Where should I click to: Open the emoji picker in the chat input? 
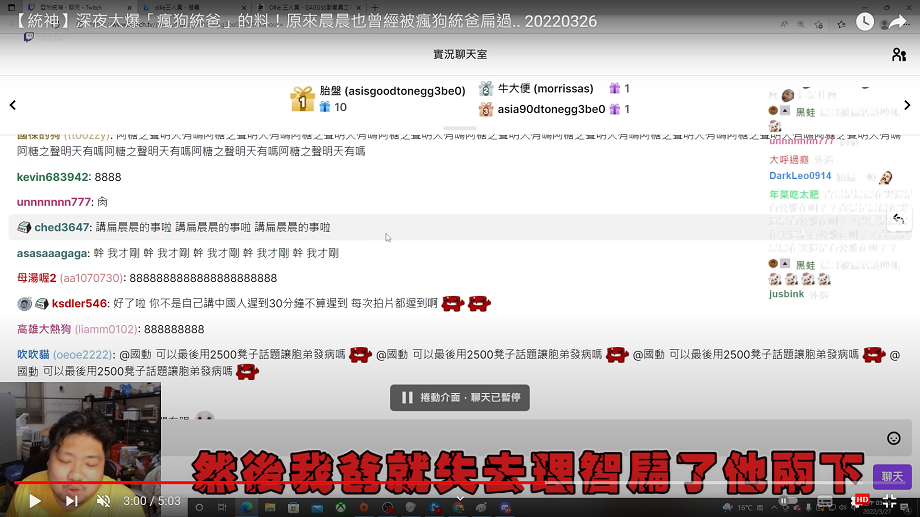coord(894,438)
